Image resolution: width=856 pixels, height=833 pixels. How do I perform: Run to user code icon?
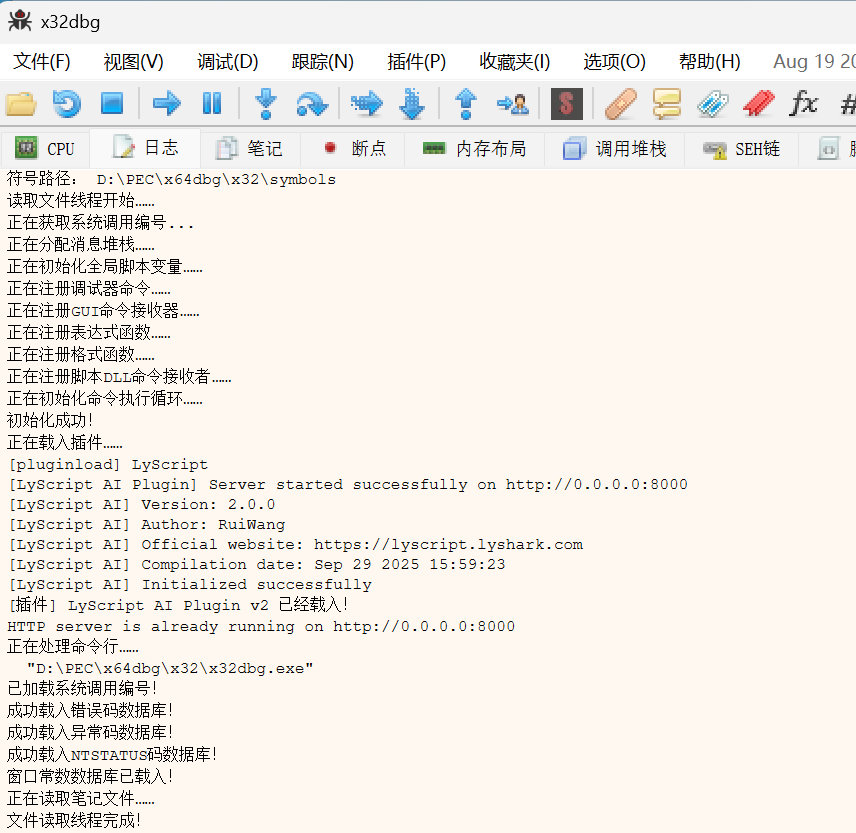pos(512,103)
